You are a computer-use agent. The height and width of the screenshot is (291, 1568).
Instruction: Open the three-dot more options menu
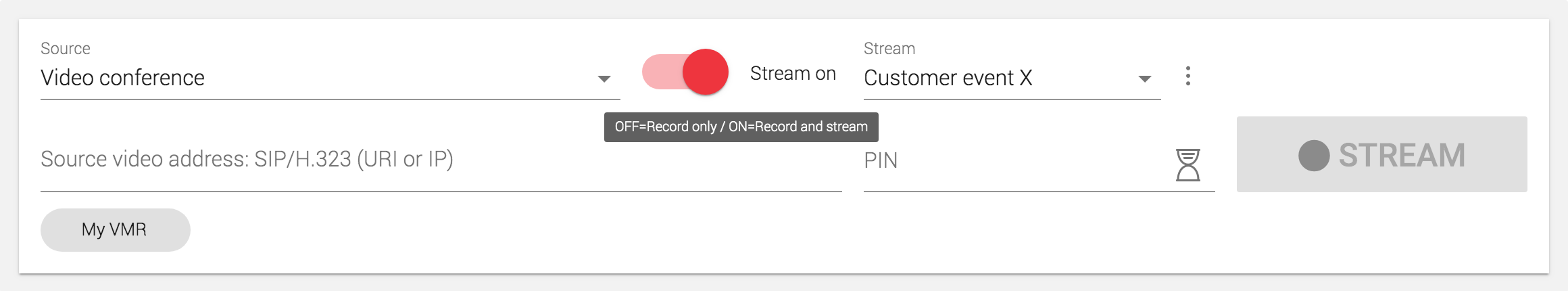point(1187,76)
